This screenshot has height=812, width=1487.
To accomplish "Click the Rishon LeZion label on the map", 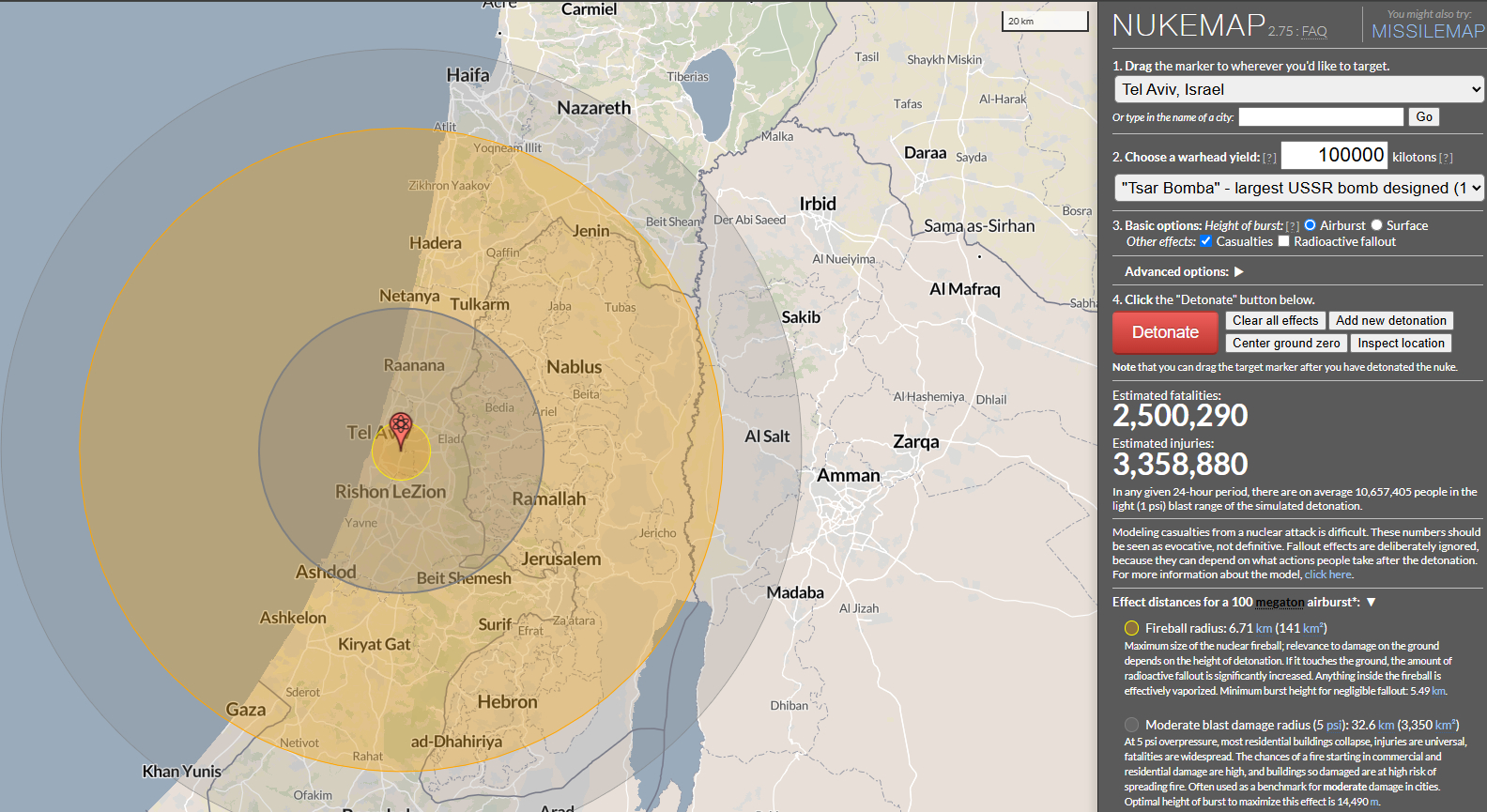I will [x=391, y=492].
